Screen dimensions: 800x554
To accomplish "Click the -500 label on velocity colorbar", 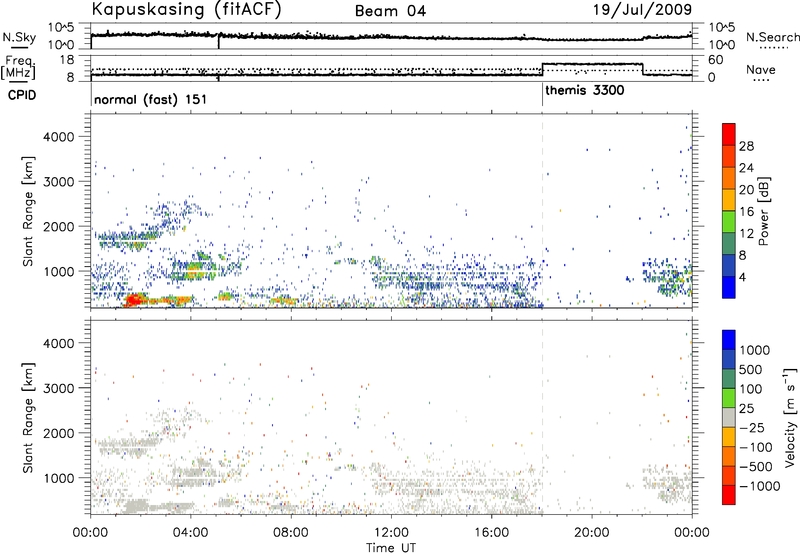I will (755, 466).
